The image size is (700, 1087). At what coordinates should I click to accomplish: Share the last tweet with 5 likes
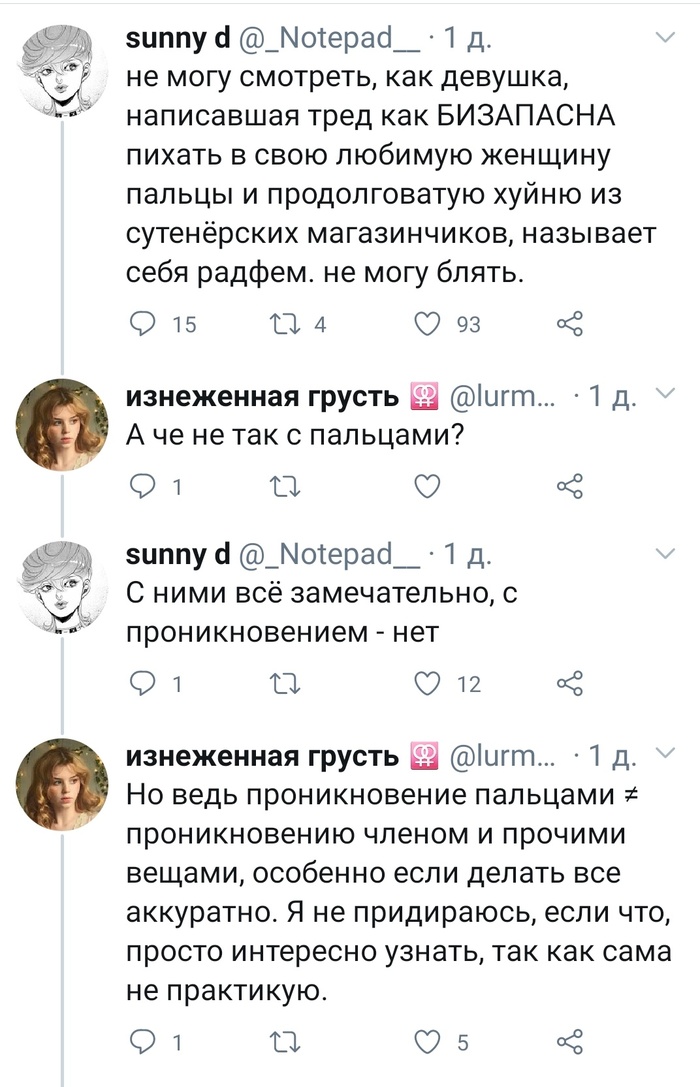[x=569, y=1043]
